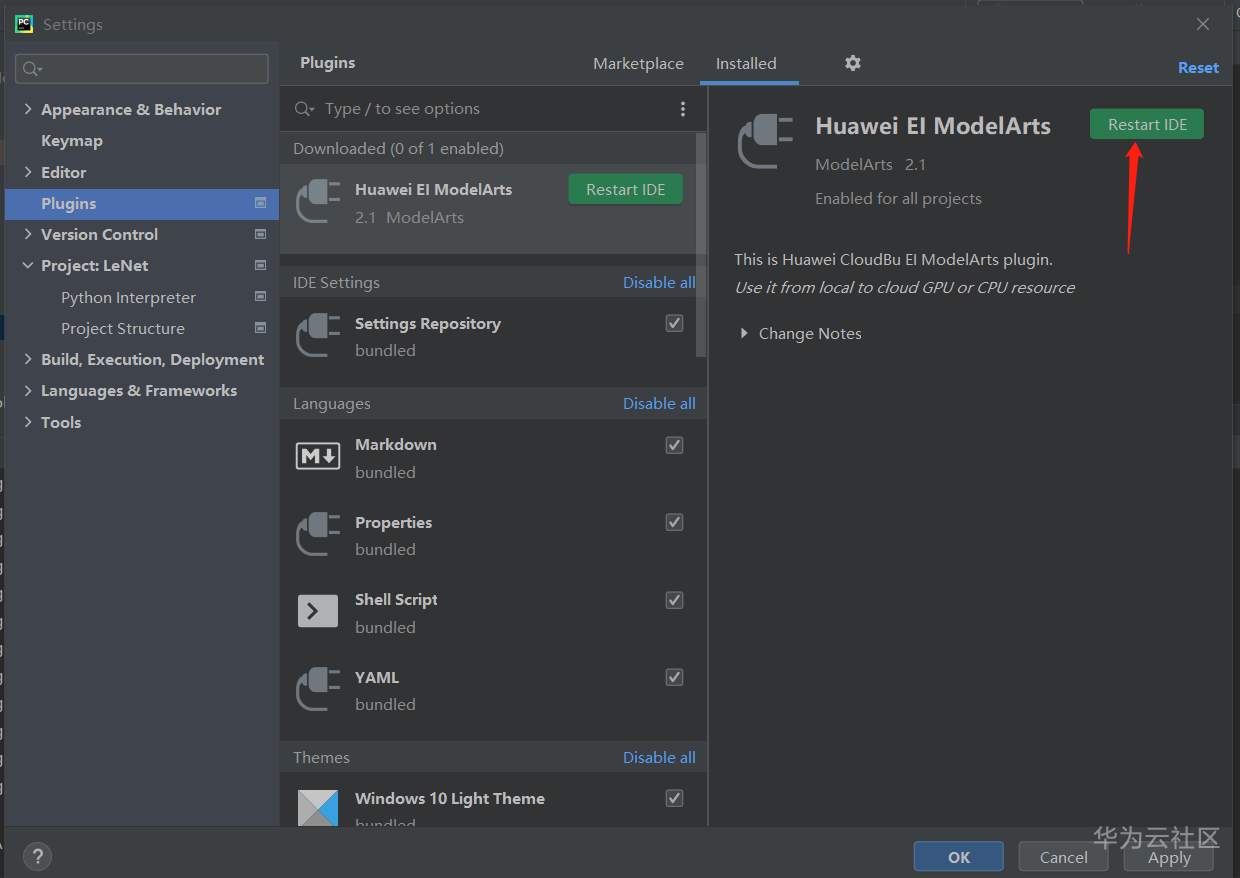
Task: Click the Reset link
Action: point(1198,68)
